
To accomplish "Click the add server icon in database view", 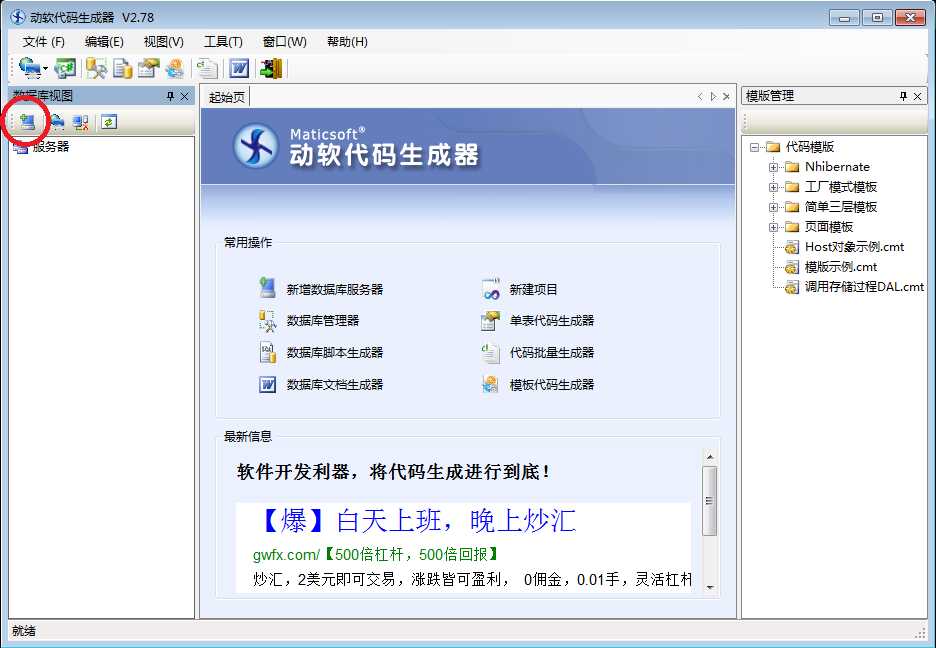I will point(26,122).
